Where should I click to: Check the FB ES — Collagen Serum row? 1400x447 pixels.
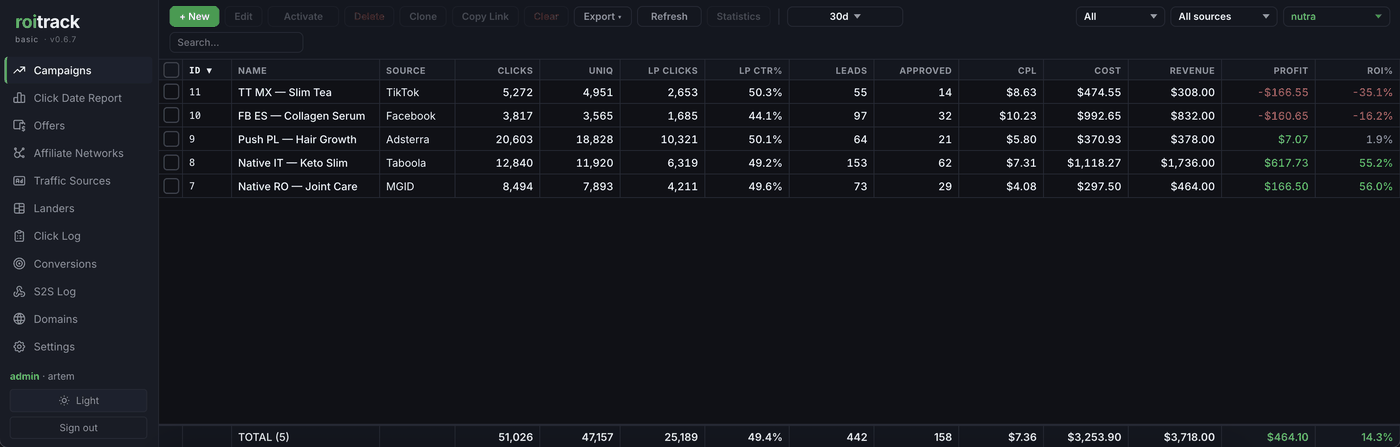coord(171,115)
